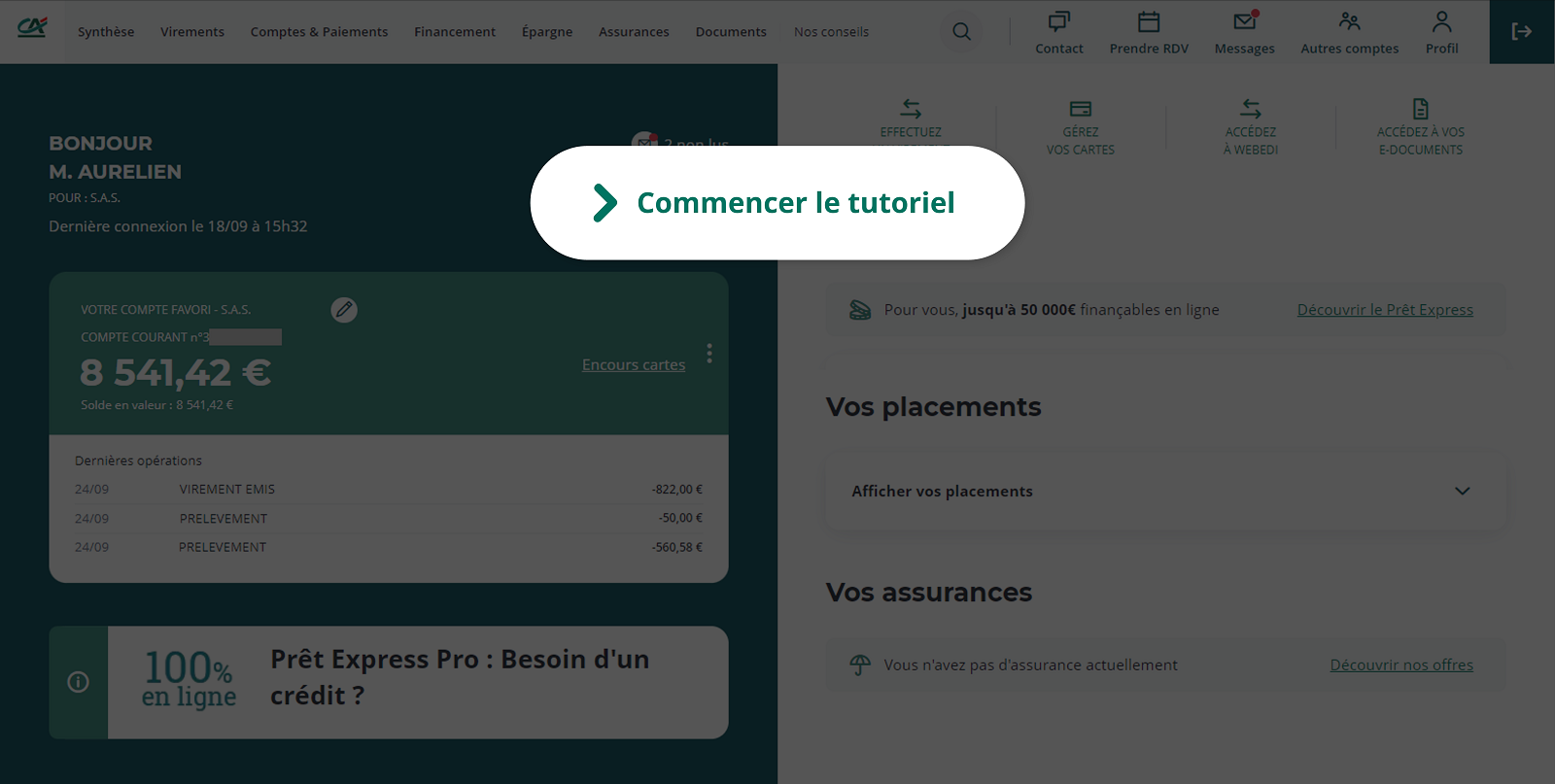
Task: Open the Profil user icon
Action: point(1441,22)
